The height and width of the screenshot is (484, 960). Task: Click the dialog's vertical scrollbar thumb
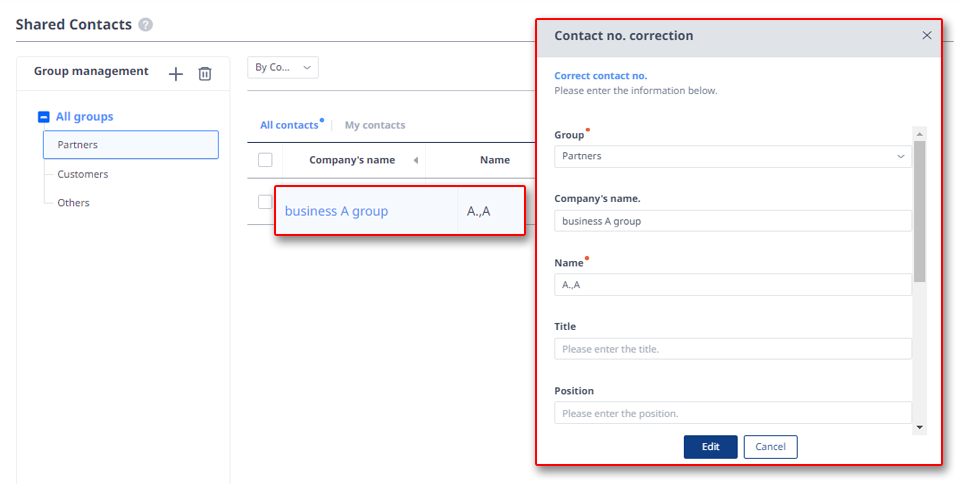[919, 211]
